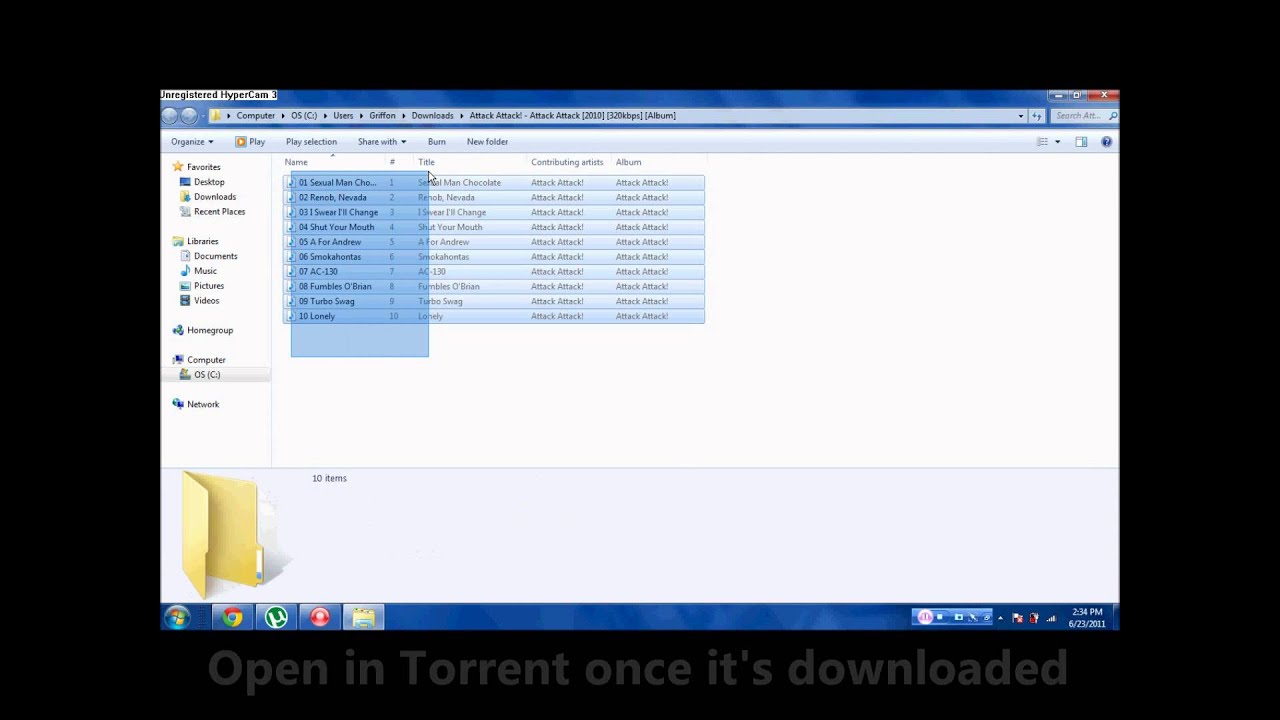The image size is (1280, 720).
Task: Expand the Share with dropdown
Action: (381, 142)
